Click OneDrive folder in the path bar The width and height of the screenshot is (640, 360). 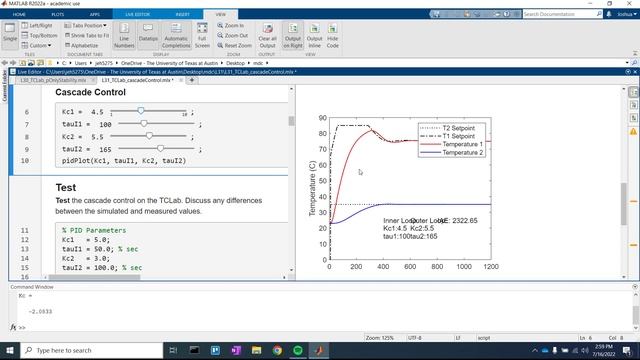point(169,63)
